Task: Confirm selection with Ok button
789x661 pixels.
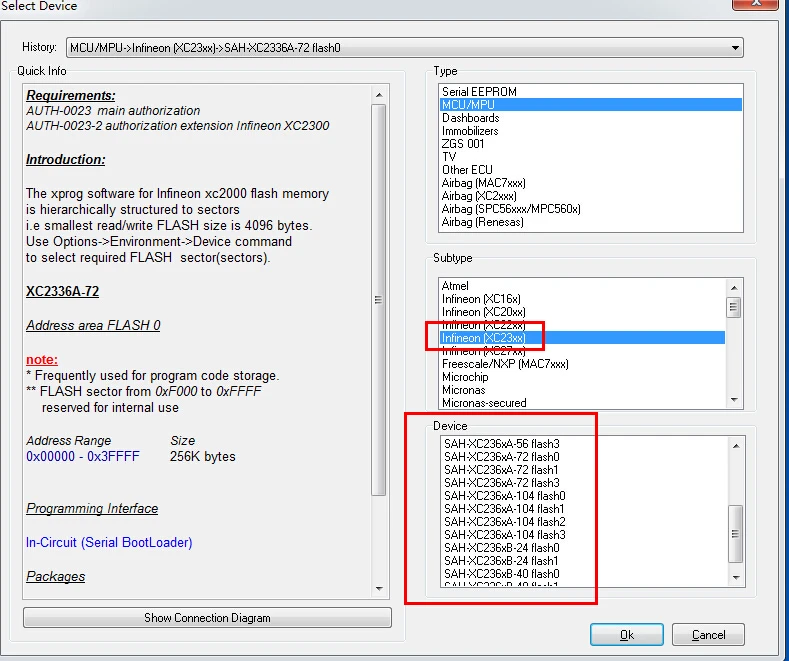Action: pyautogui.click(x=626, y=635)
